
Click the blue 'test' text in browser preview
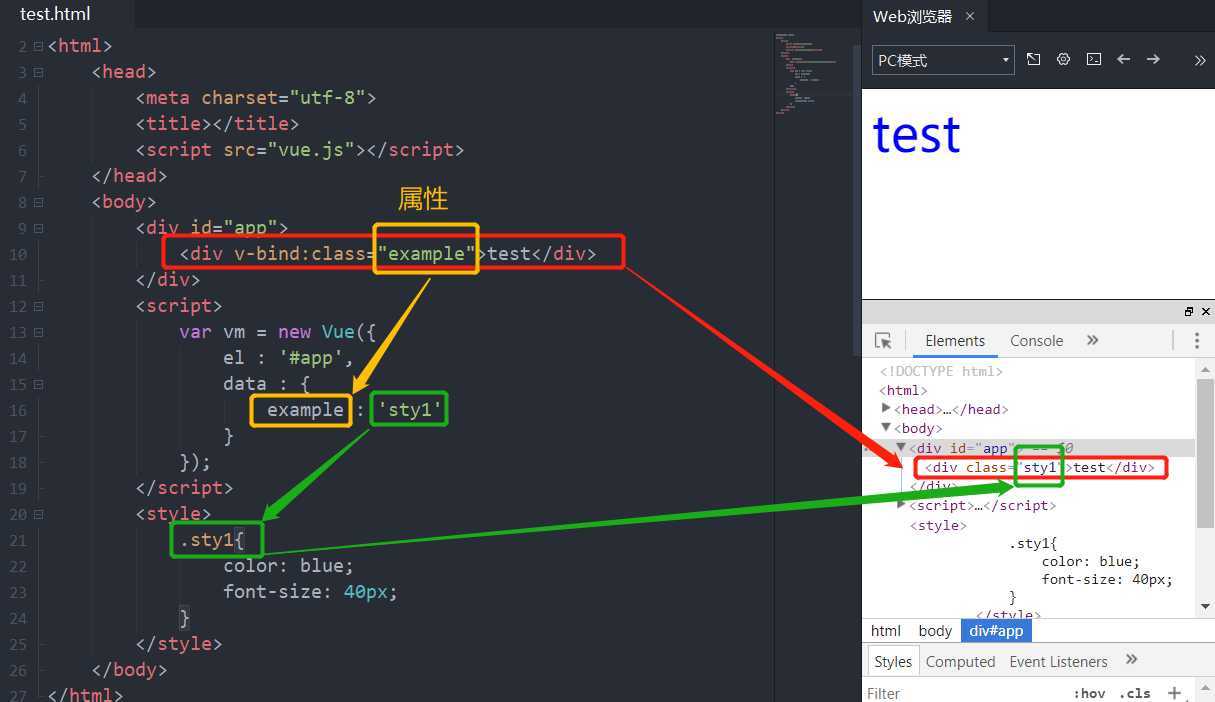917,135
